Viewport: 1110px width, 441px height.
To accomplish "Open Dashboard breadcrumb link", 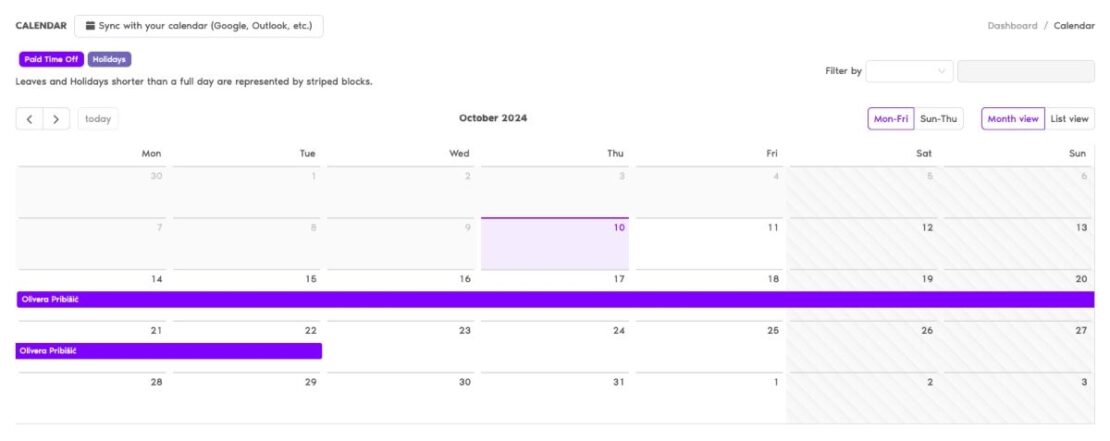I will (1012, 25).
